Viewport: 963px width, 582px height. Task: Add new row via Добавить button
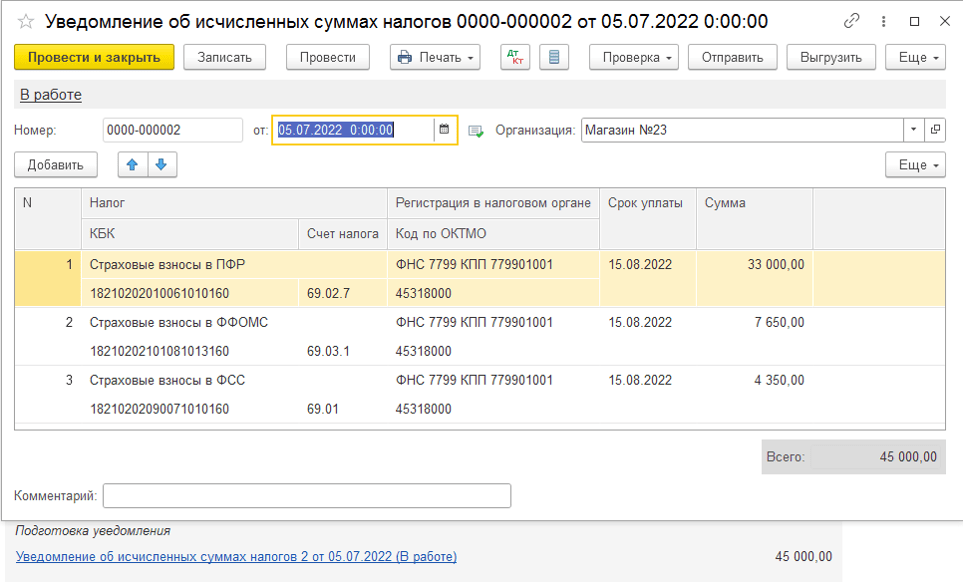[x=56, y=163]
